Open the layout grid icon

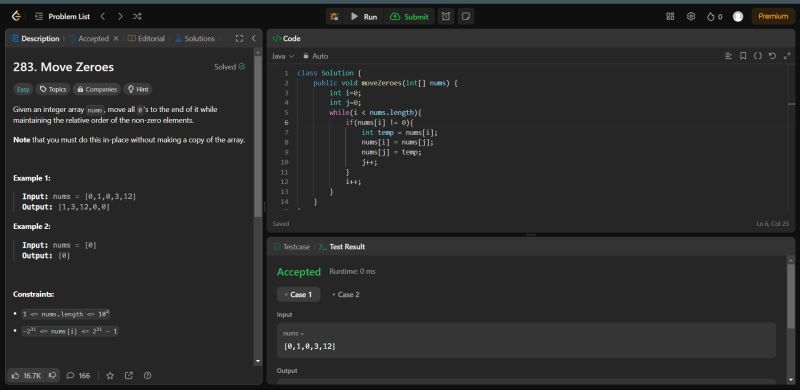tap(670, 16)
